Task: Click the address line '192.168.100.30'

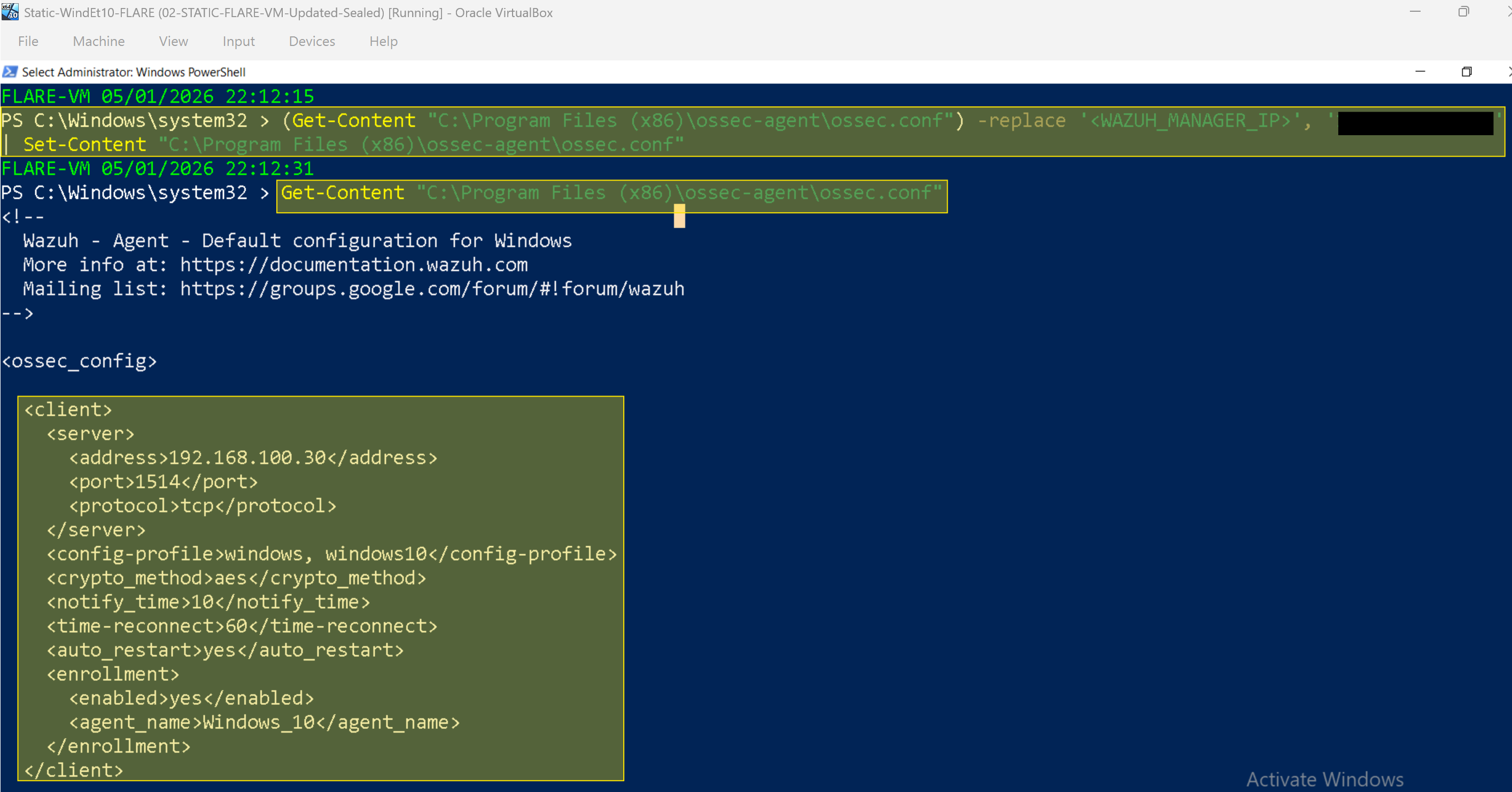Action: point(253,457)
